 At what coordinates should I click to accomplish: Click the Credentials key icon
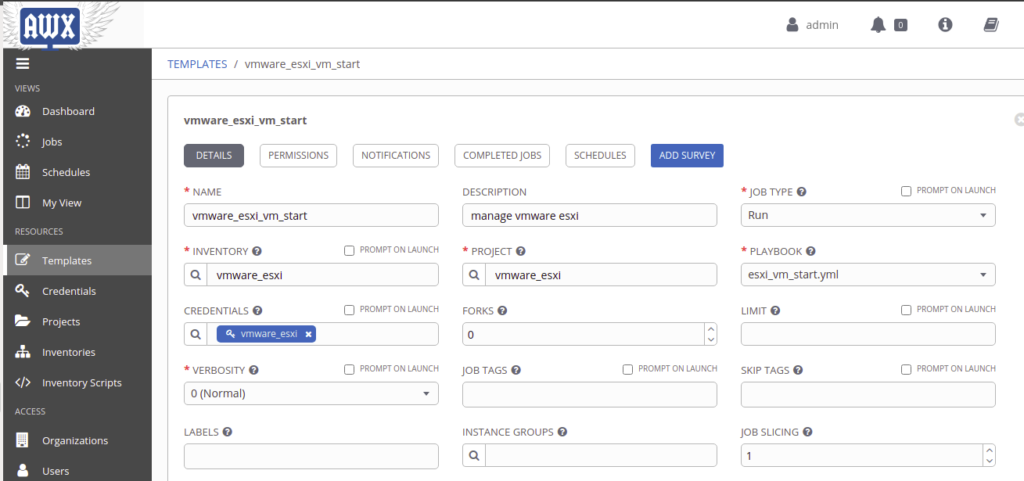point(22,290)
